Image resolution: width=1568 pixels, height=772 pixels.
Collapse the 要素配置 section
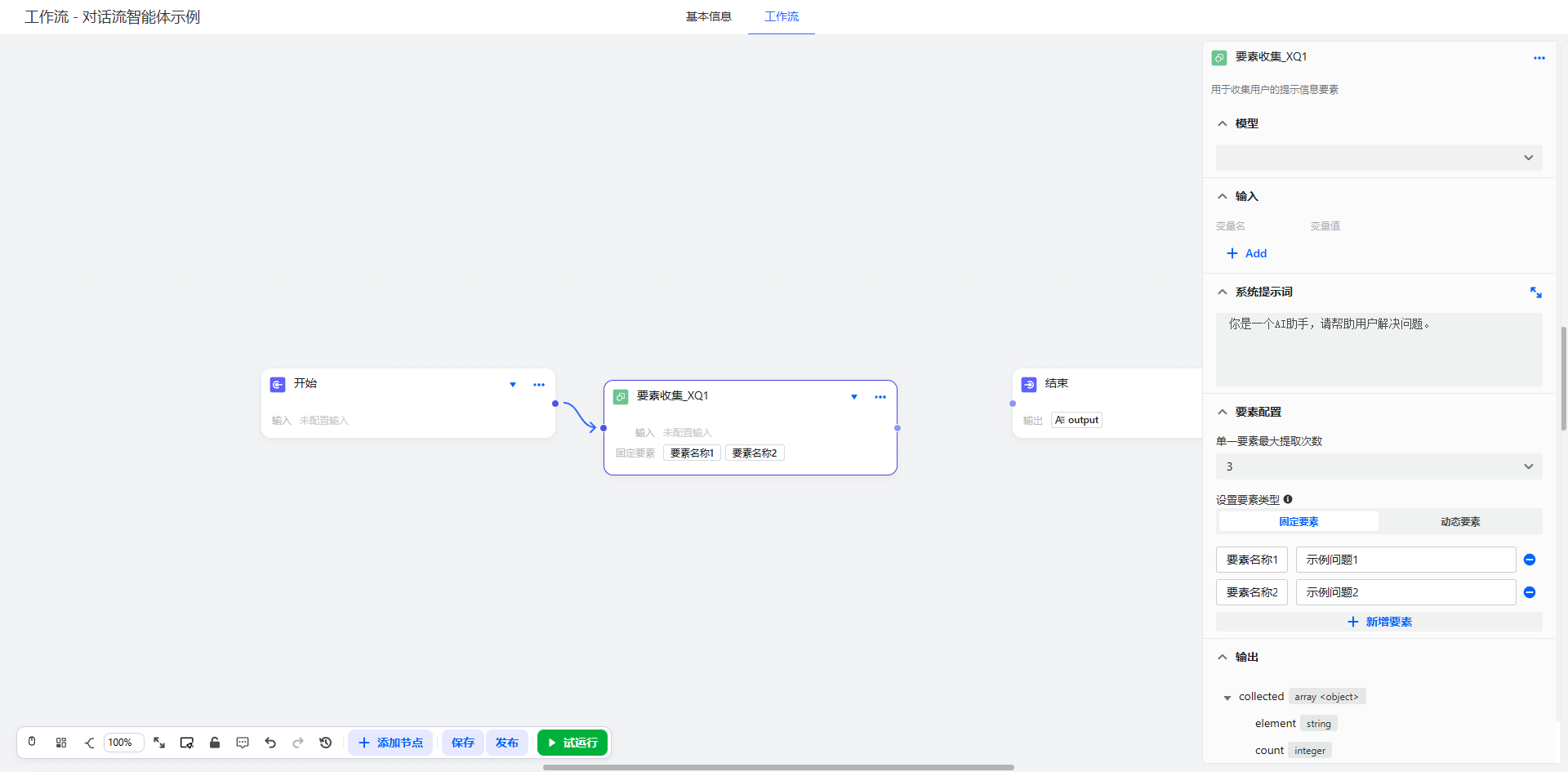pos(1223,412)
